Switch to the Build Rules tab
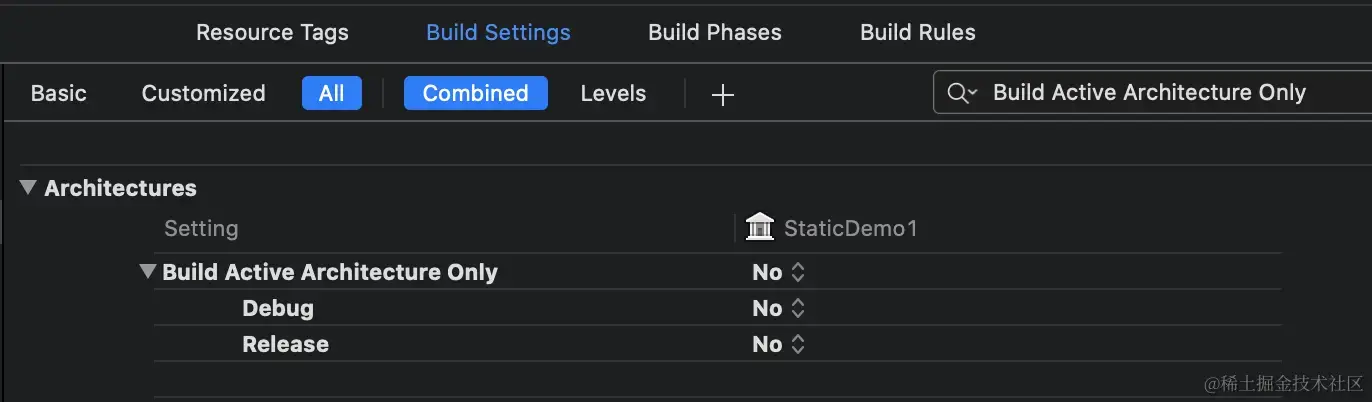 pyautogui.click(x=917, y=32)
